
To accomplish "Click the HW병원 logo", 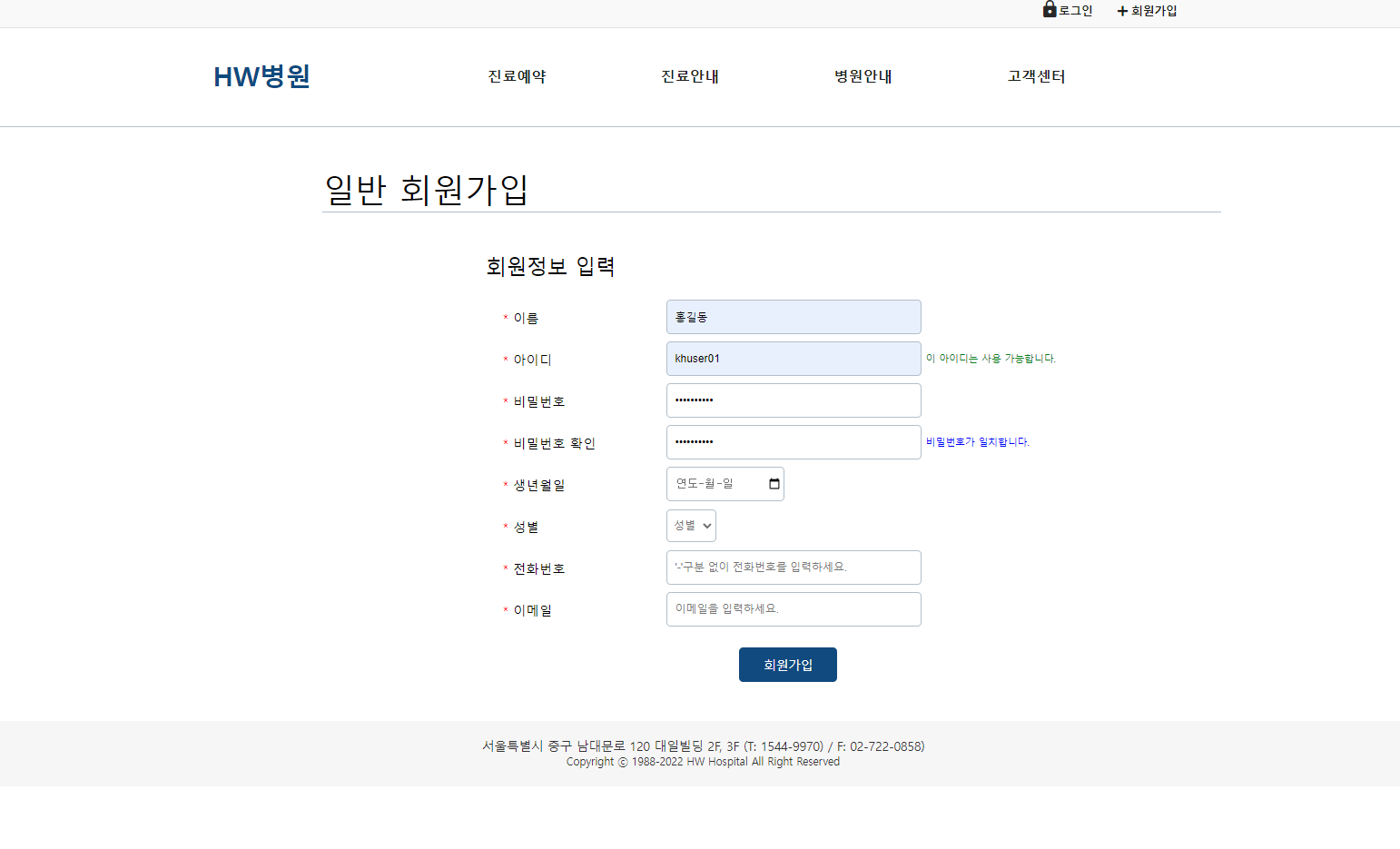I will tap(261, 76).
